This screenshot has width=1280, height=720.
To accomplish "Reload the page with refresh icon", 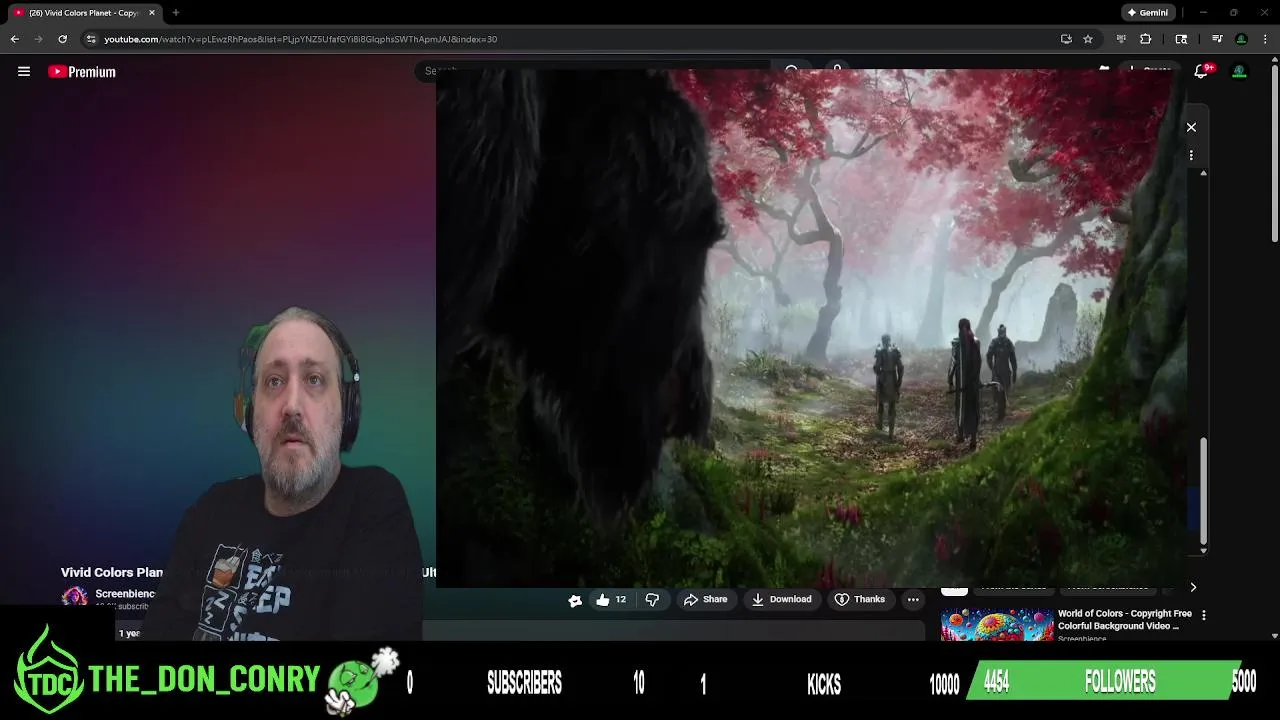I will pyautogui.click(x=62, y=39).
